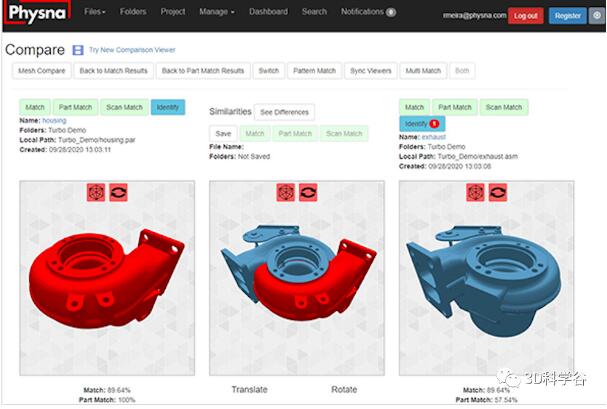
Task: Click the wireframe icon above the exhaust model
Action: (x=476, y=191)
